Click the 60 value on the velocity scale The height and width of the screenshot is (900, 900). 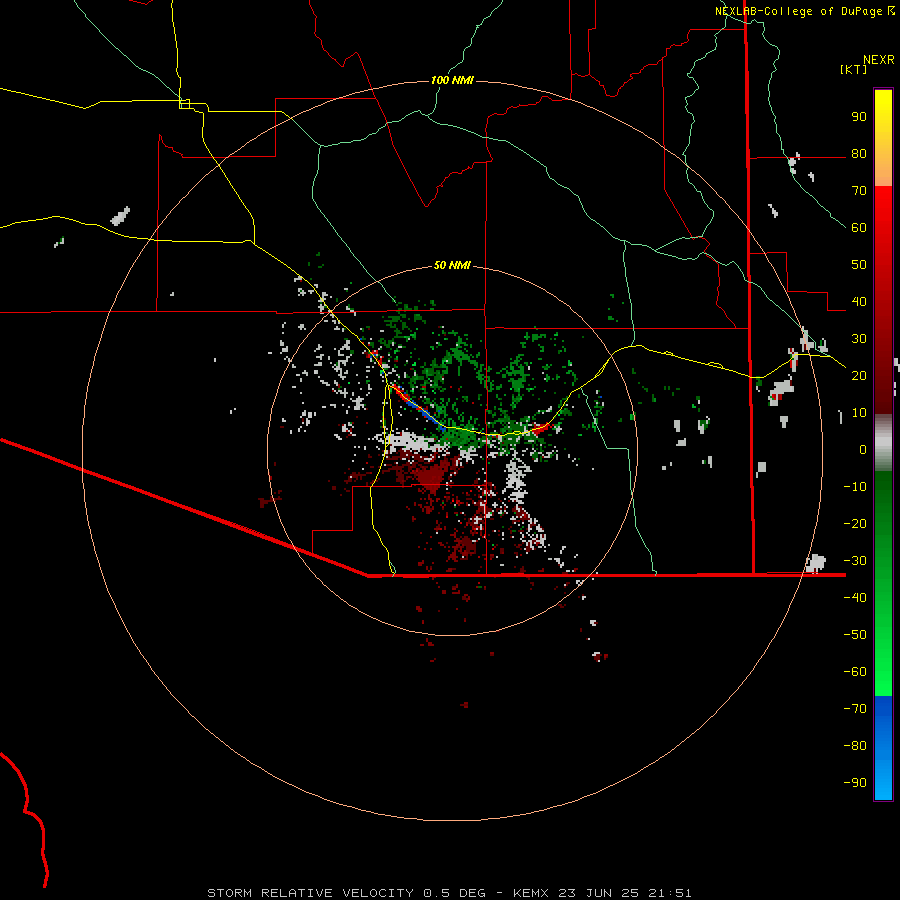[x=859, y=228]
